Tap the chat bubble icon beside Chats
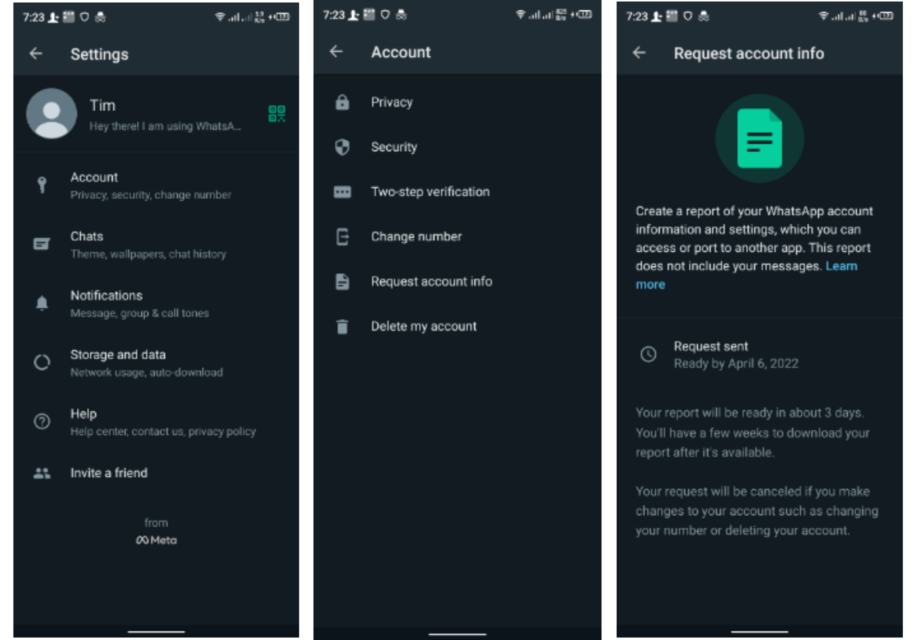The width and height of the screenshot is (915, 640). click(41, 244)
